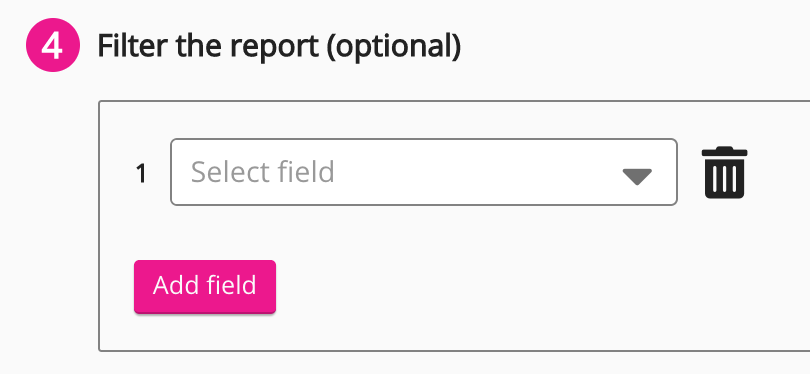Click the pink step 4 badge
The height and width of the screenshot is (374, 810).
pos(53,45)
